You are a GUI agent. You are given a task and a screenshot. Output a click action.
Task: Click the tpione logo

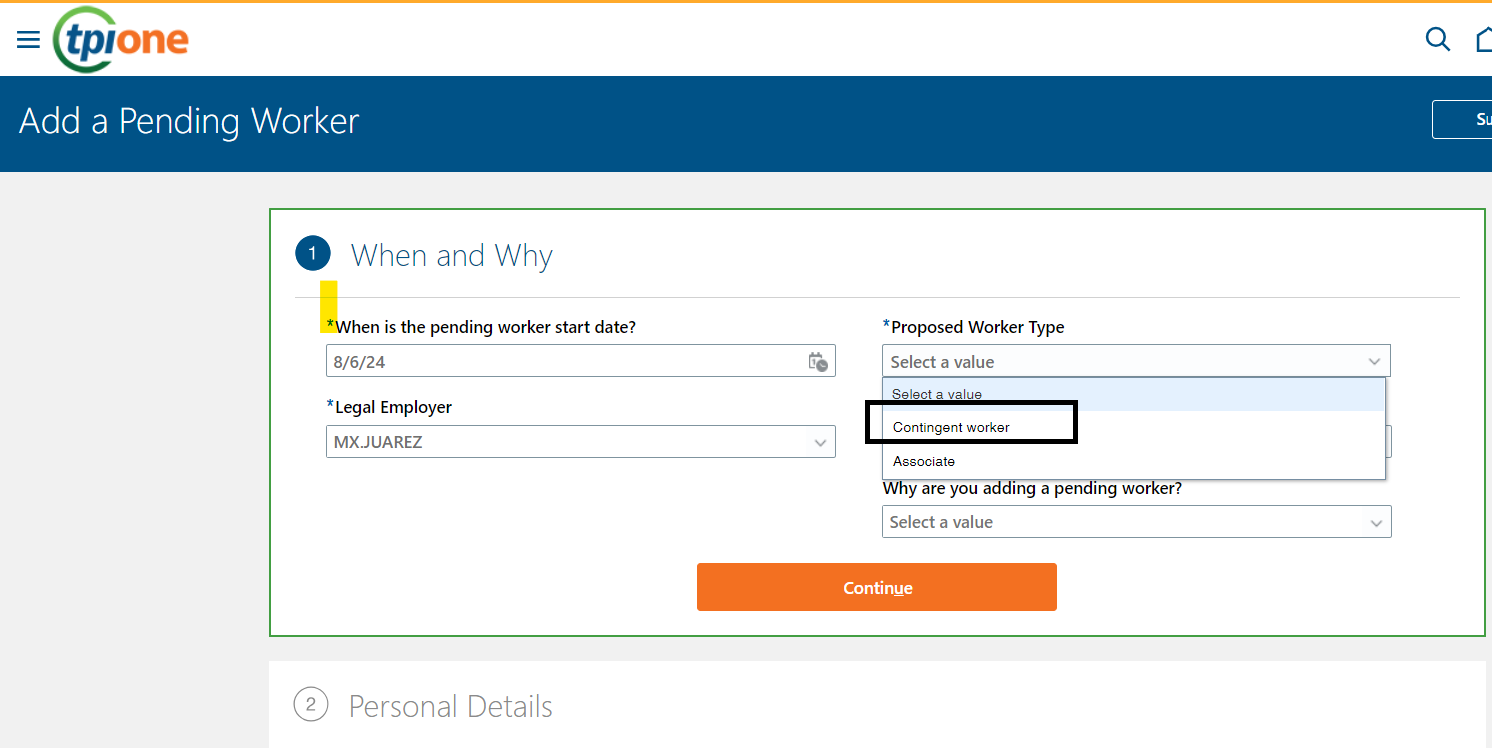click(120, 39)
